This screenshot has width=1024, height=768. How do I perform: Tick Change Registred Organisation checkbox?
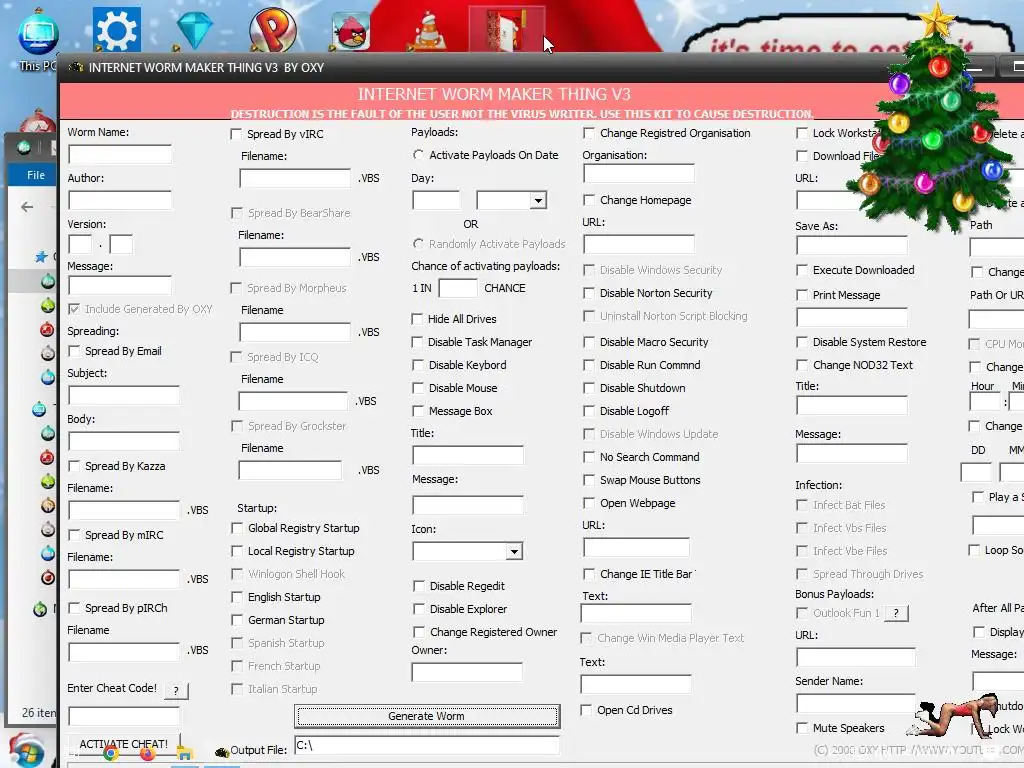[x=588, y=133]
